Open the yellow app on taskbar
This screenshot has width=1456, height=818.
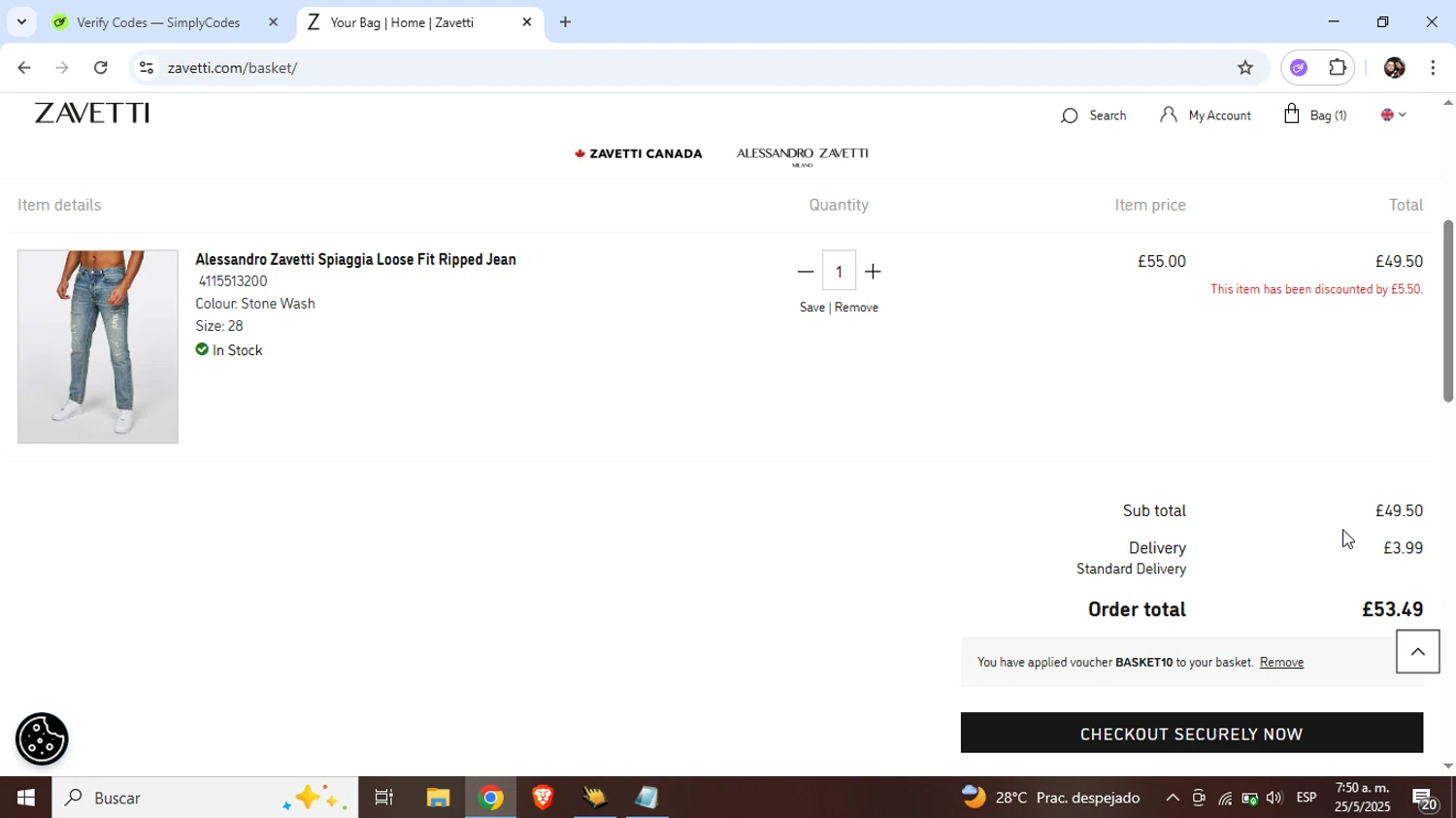pyautogui.click(x=595, y=798)
